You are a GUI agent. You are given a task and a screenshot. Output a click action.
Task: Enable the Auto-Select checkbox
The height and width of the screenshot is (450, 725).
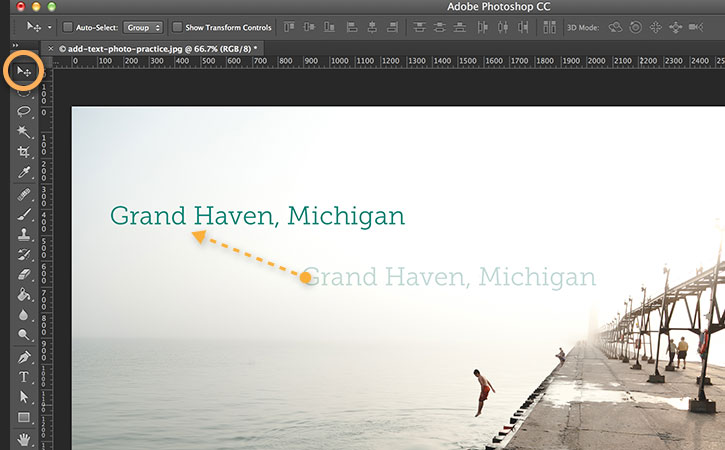point(67,27)
